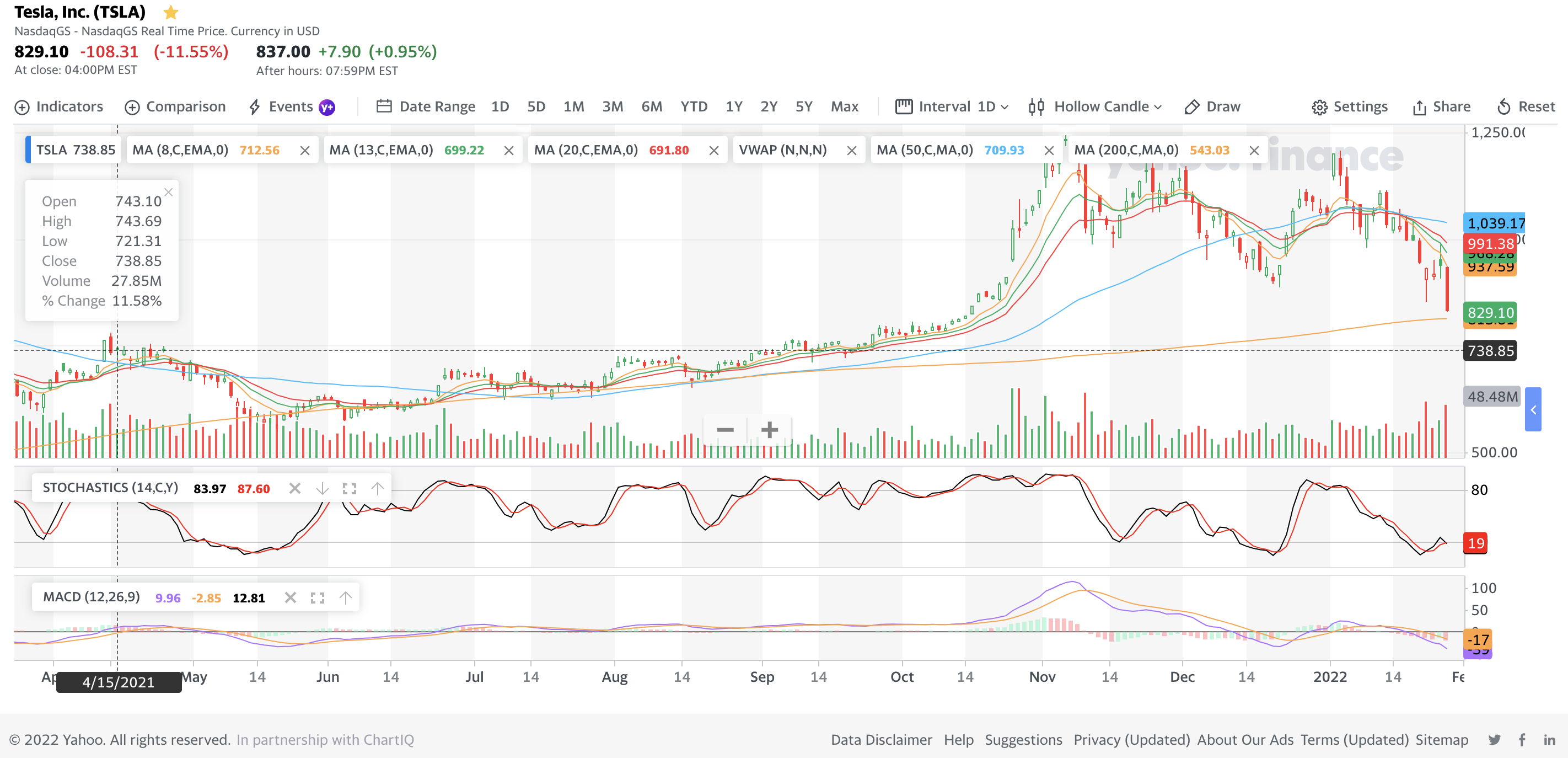1568x758 pixels.
Task: Close the OHLC price info box
Action: [x=169, y=193]
